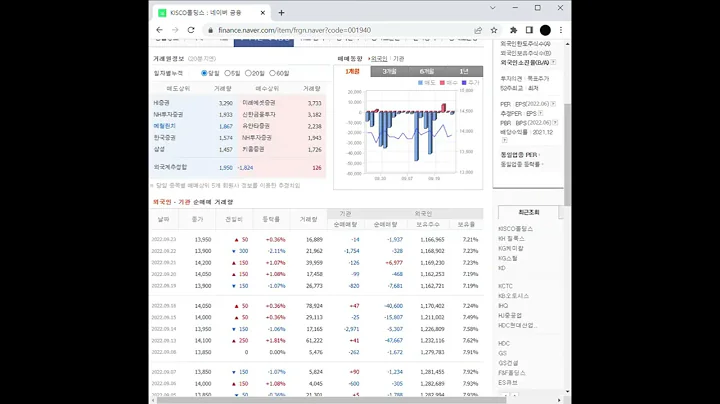The width and height of the screenshot is (720, 404).
Task: Click the 61,222 volume cell
Action: [314, 341]
